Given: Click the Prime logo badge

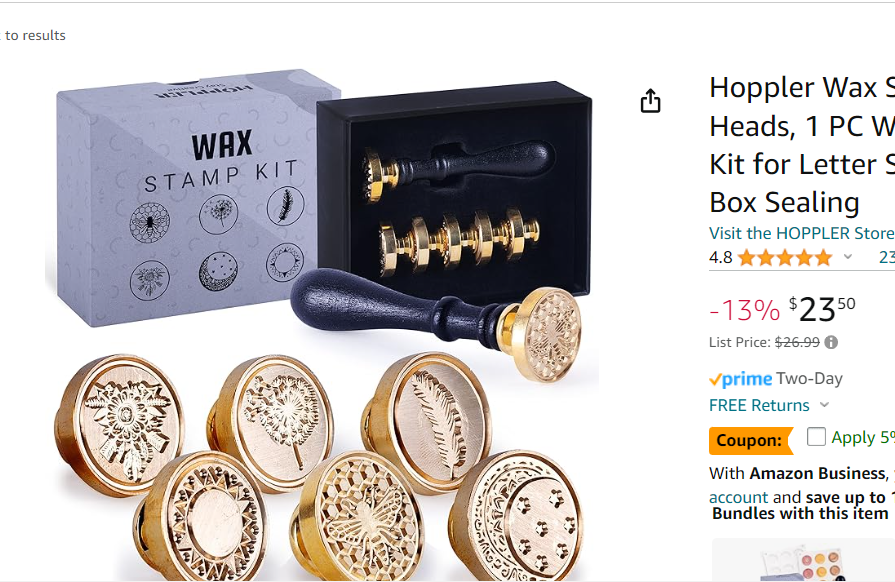Looking at the screenshot, I should 740,379.
